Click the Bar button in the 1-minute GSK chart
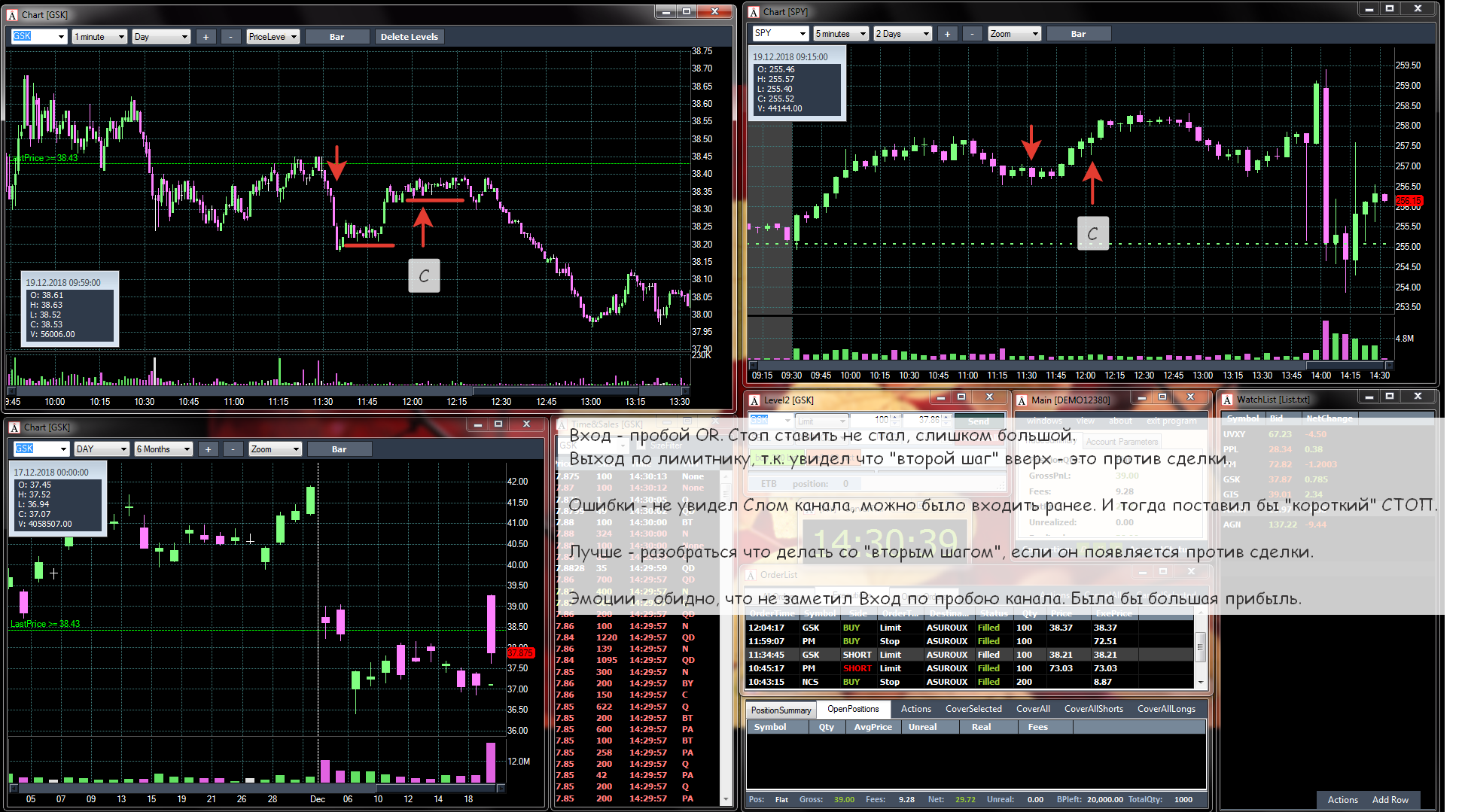 [337, 37]
